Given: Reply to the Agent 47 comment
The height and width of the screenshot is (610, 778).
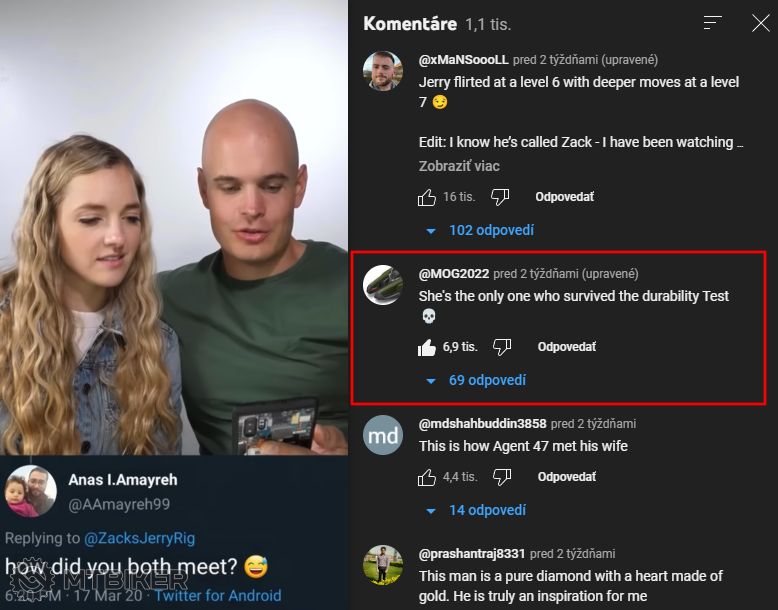Looking at the screenshot, I should click(566, 477).
